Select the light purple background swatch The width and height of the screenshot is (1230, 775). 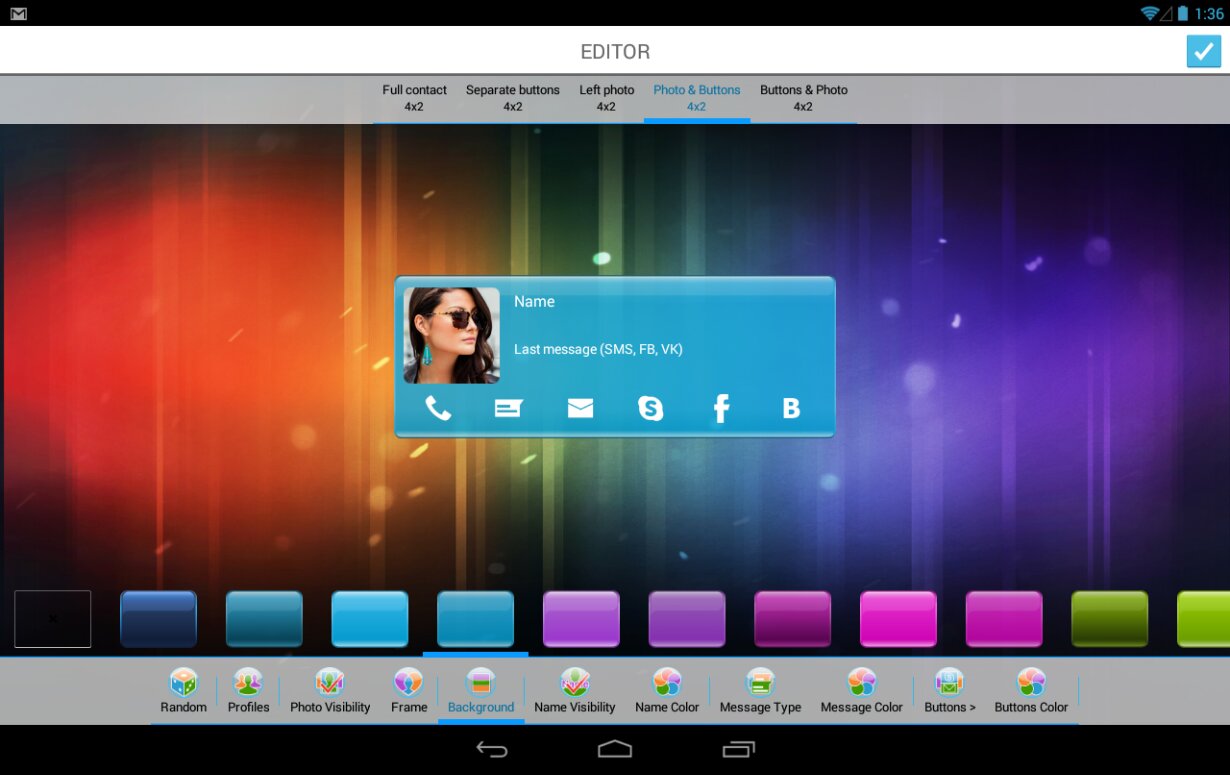coord(581,619)
